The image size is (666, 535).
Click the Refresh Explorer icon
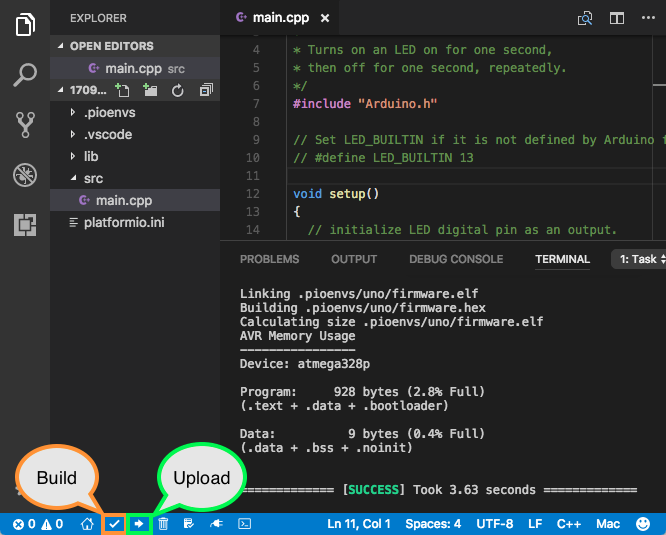[x=178, y=90]
